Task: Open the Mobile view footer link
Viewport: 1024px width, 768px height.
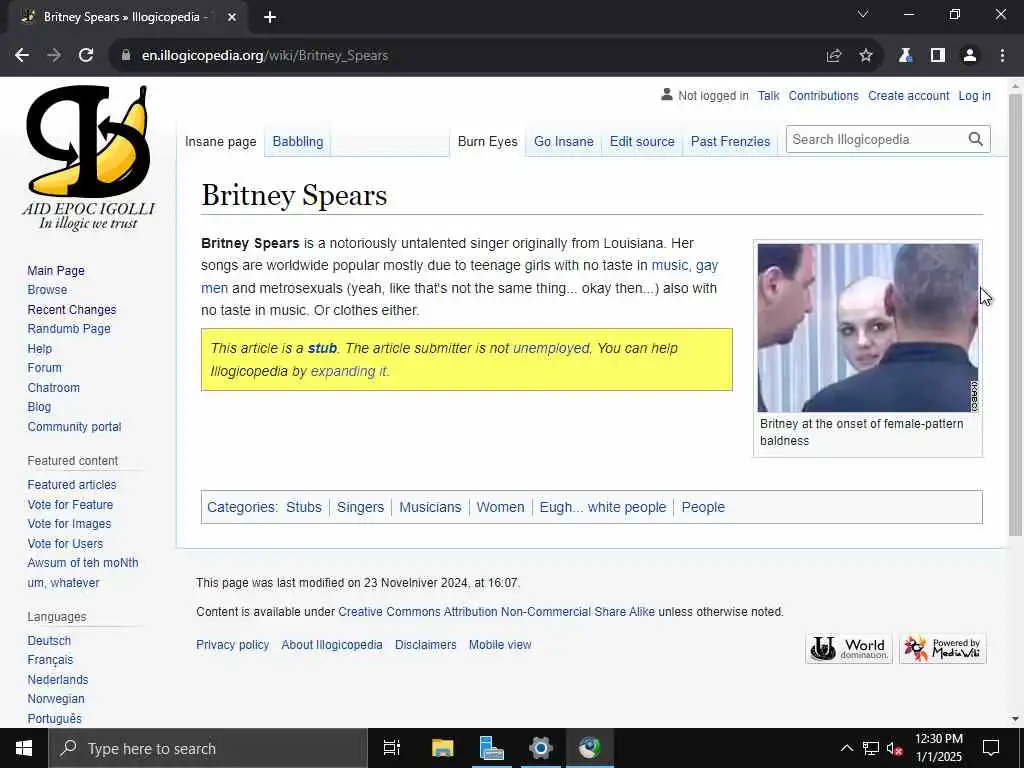Action: click(x=500, y=645)
